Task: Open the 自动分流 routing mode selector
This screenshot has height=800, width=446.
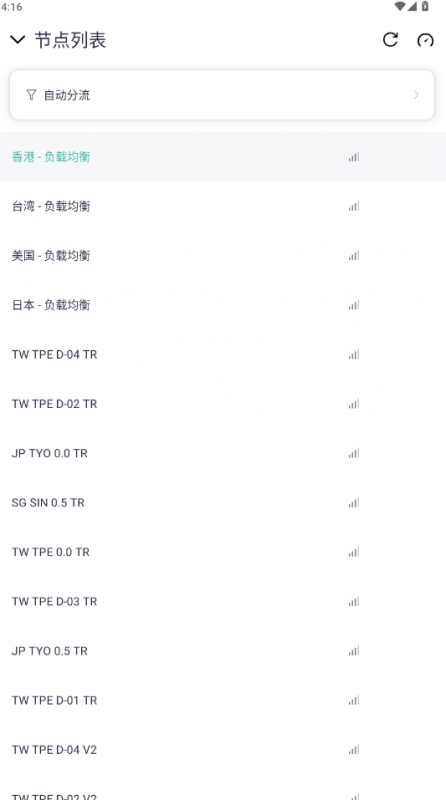Action: (222, 95)
